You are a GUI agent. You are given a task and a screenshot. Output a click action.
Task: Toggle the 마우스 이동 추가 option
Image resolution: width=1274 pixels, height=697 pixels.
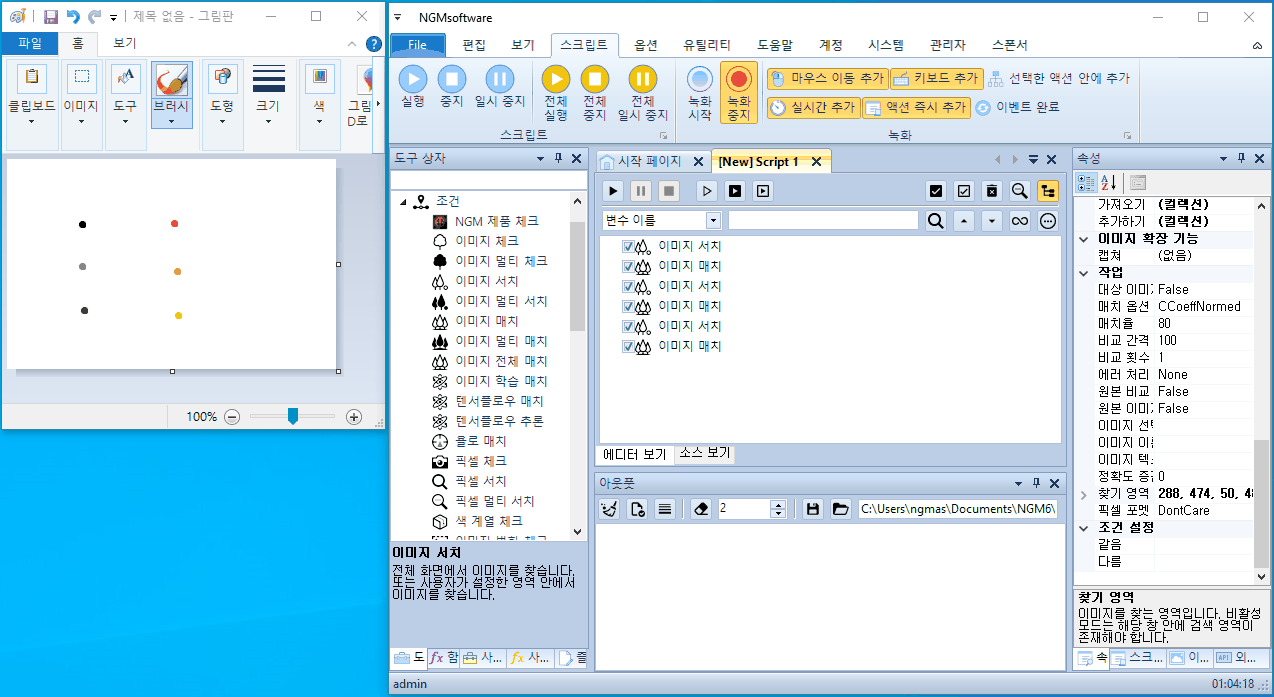tap(826, 78)
